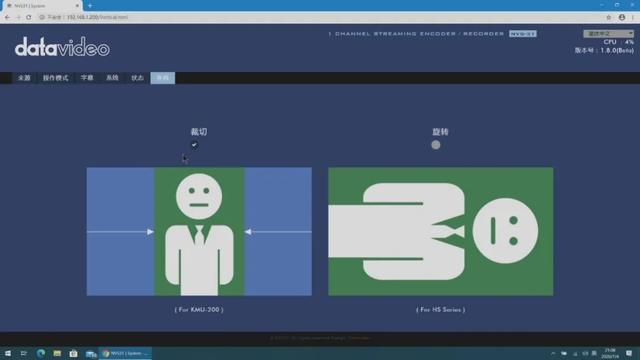Open the Windows Start menu
Image resolution: width=640 pixels, height=360 pixels.
pyautogui.click(x=8, y=353)
